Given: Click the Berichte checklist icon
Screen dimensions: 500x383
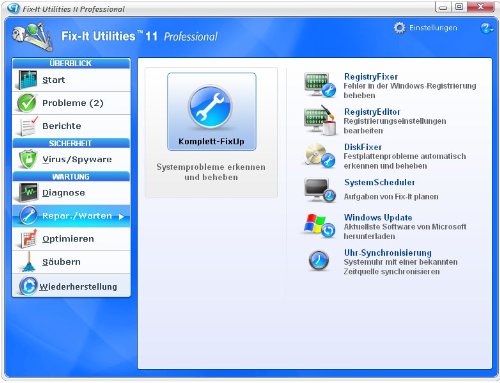Looking at the screenshot, I should pyautogui.click(x=28, y=126).
